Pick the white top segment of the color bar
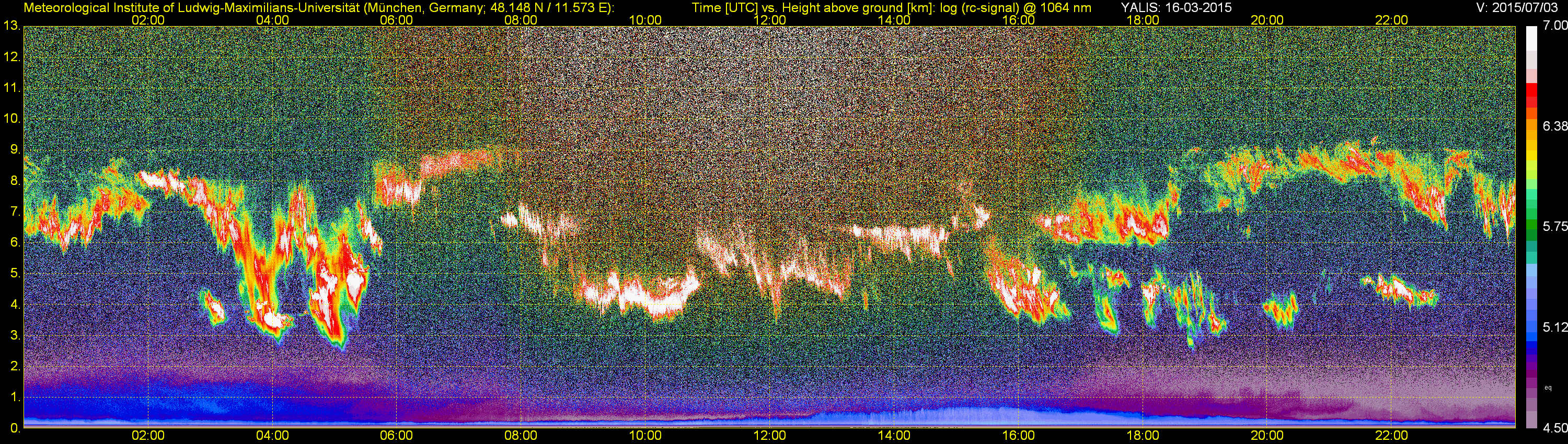The height and width of the screenshot is (444, 1568). (1532, 37)
